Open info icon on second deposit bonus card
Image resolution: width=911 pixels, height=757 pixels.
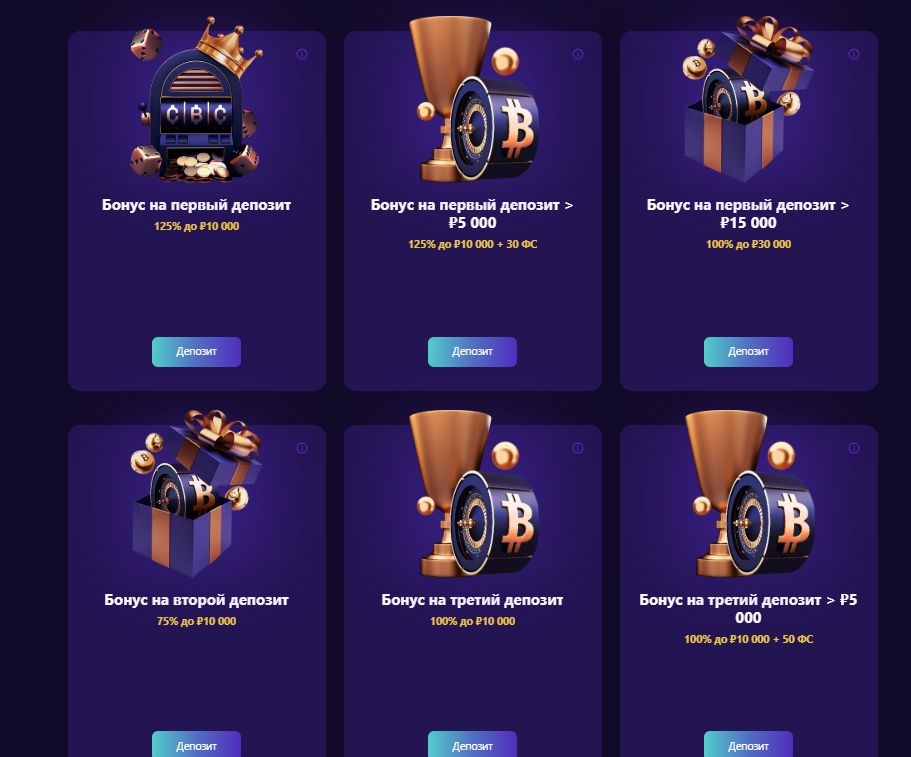pos(302,448)
